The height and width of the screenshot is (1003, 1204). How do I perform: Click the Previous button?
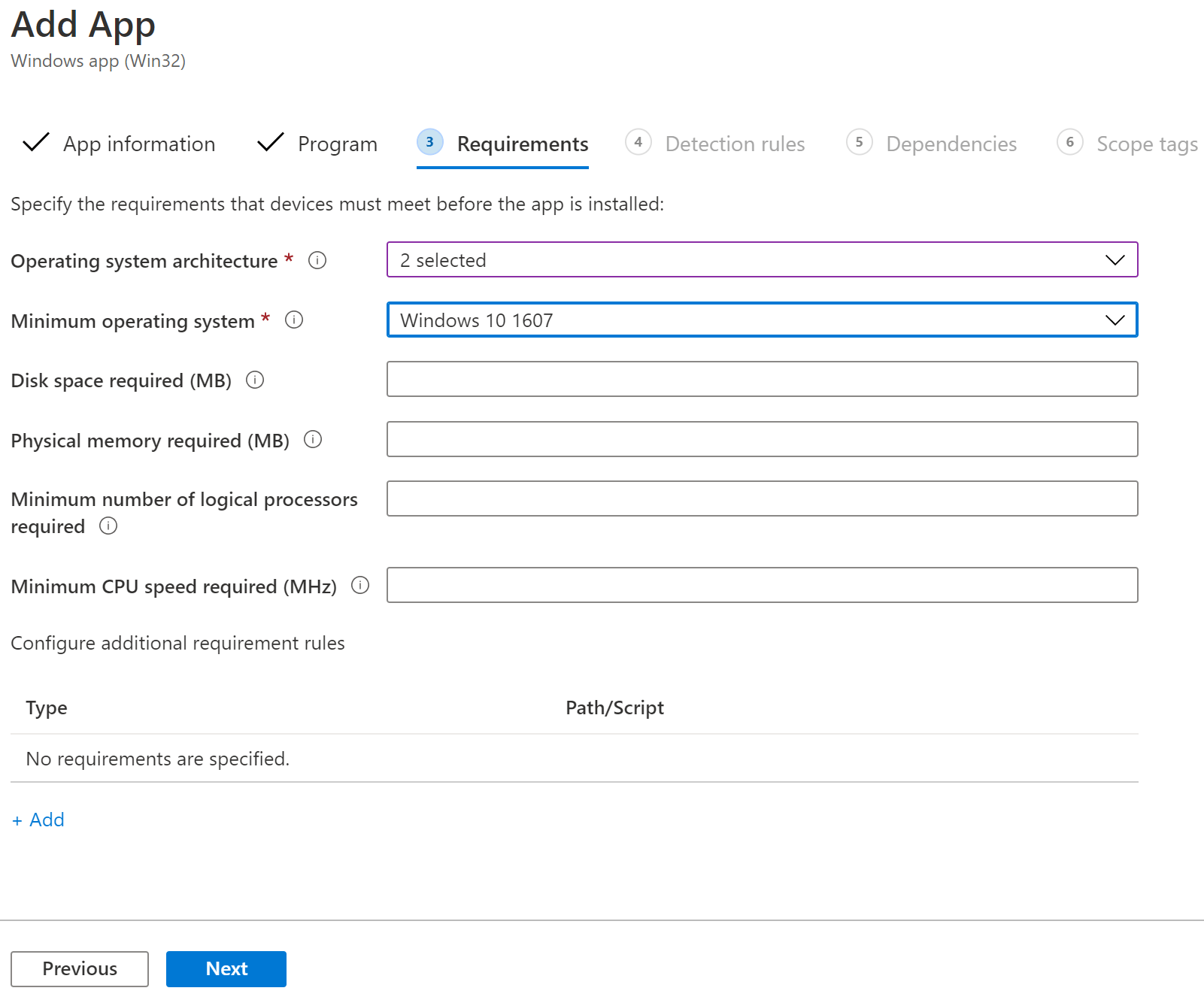[x=79, y=969]
